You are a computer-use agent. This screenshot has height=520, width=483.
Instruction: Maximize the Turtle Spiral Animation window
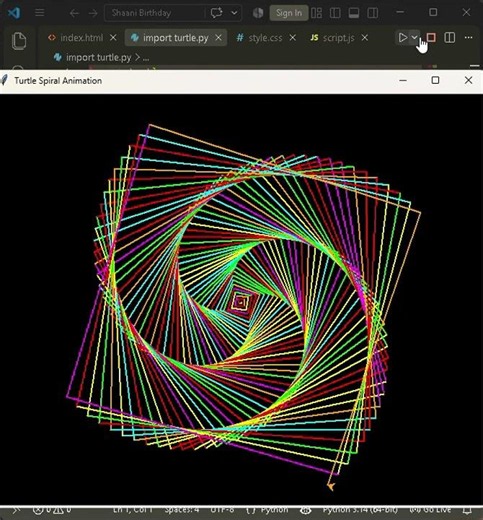click(x=435, y=80)
